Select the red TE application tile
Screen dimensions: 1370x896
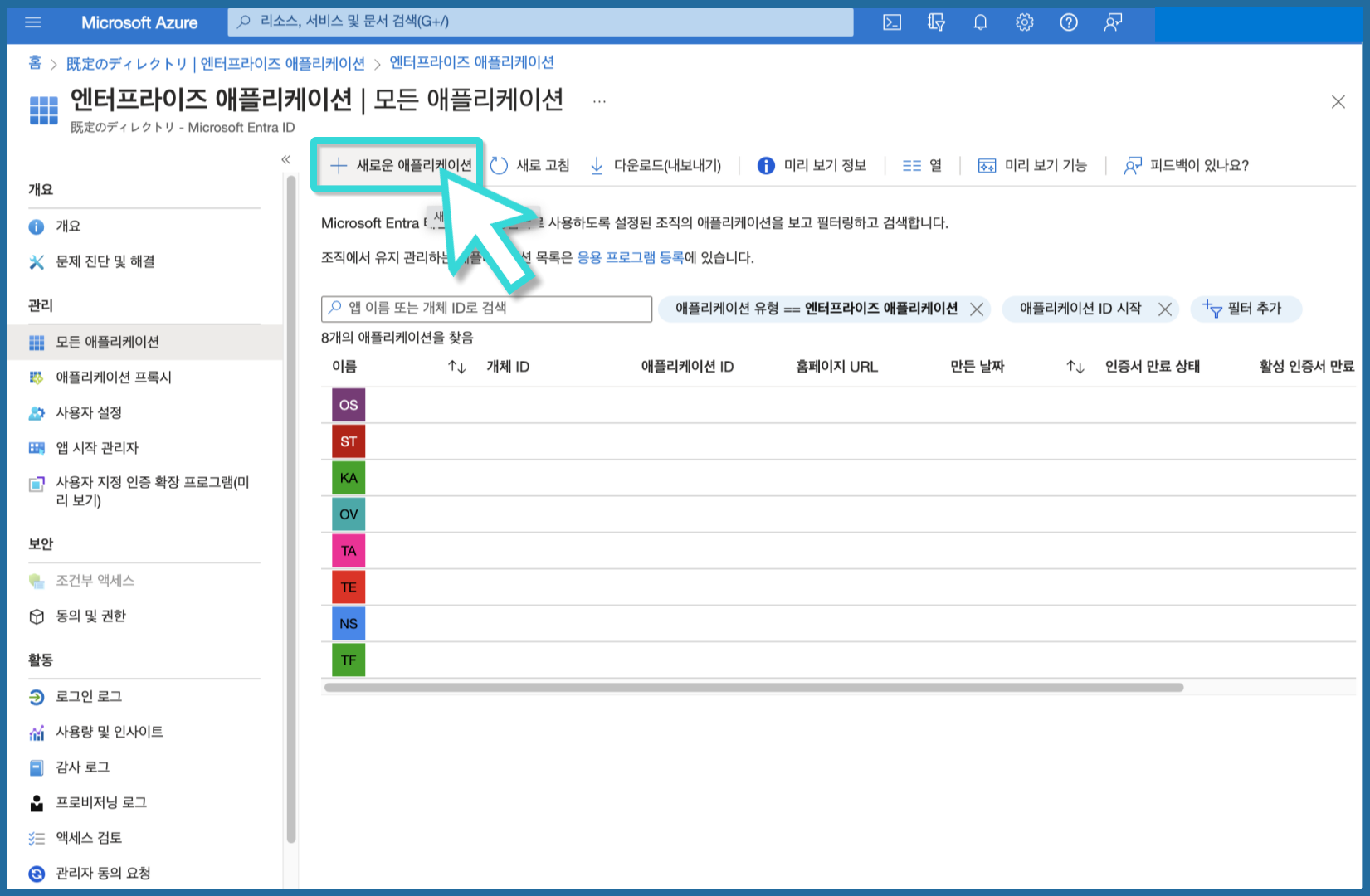click(349, 587)
